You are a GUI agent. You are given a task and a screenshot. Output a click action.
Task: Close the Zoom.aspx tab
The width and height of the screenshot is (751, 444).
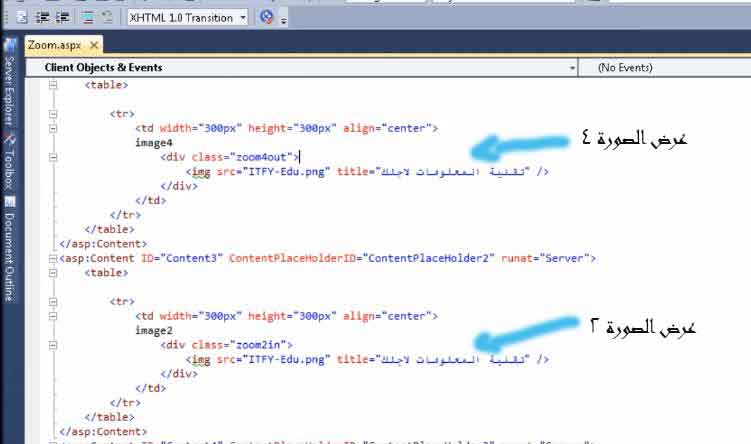pyautogui.click(x=94, y=45)
